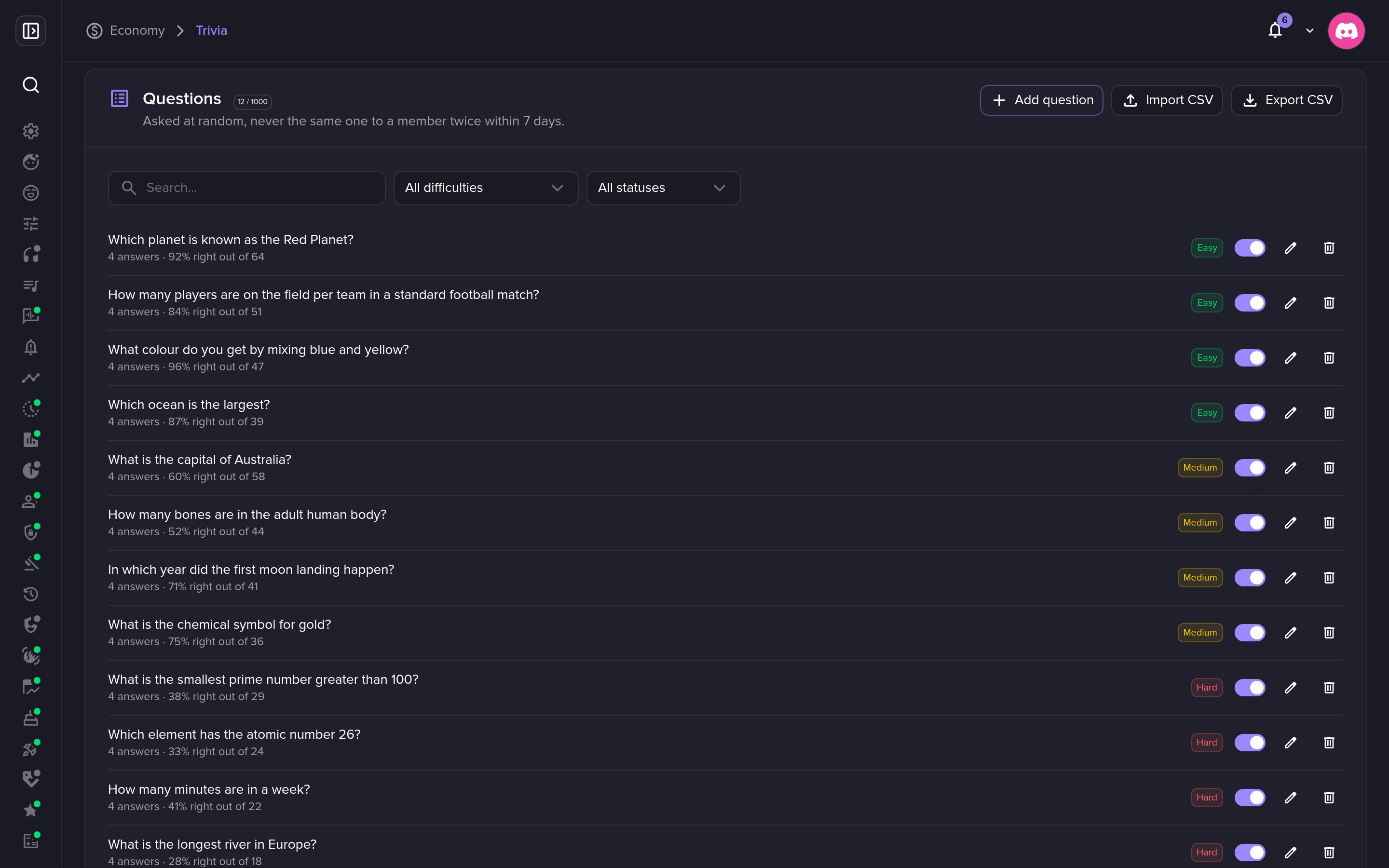Toggle off the minutes in a week question
The width and height of the screenshot is (1389, 868).
1250,798
